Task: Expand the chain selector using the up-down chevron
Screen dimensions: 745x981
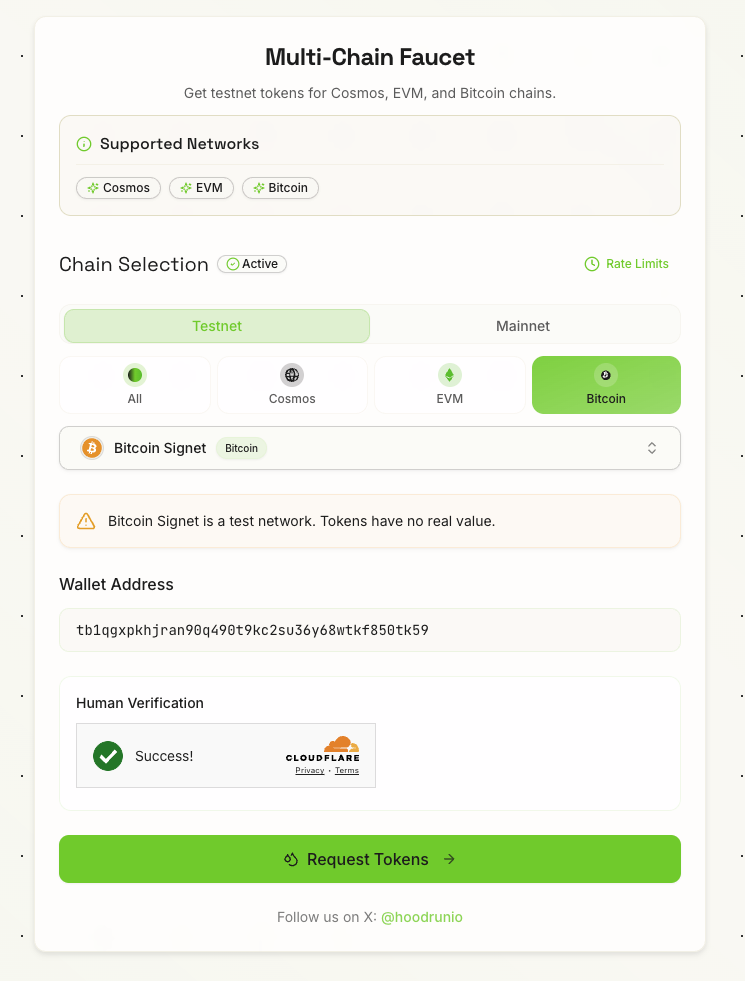Action: (x=652, y=448)
